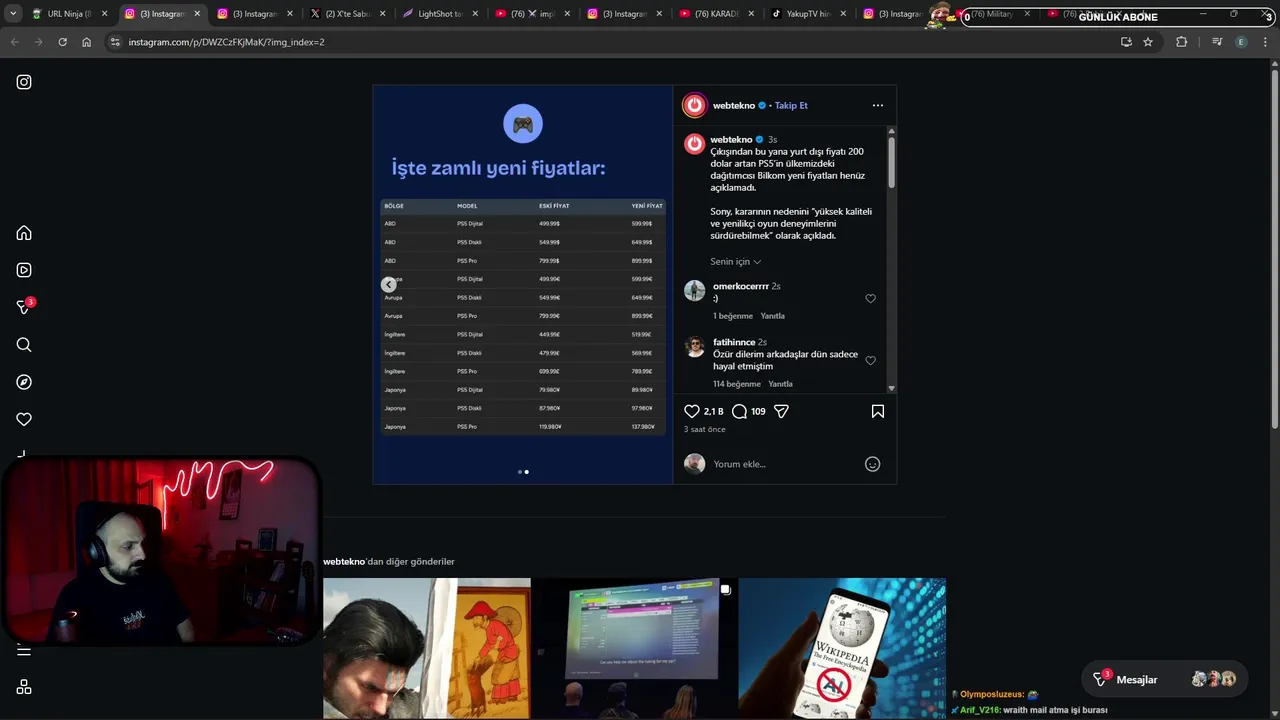Reload the page
Screen dimensions: 1280x720
click(62, 42)
